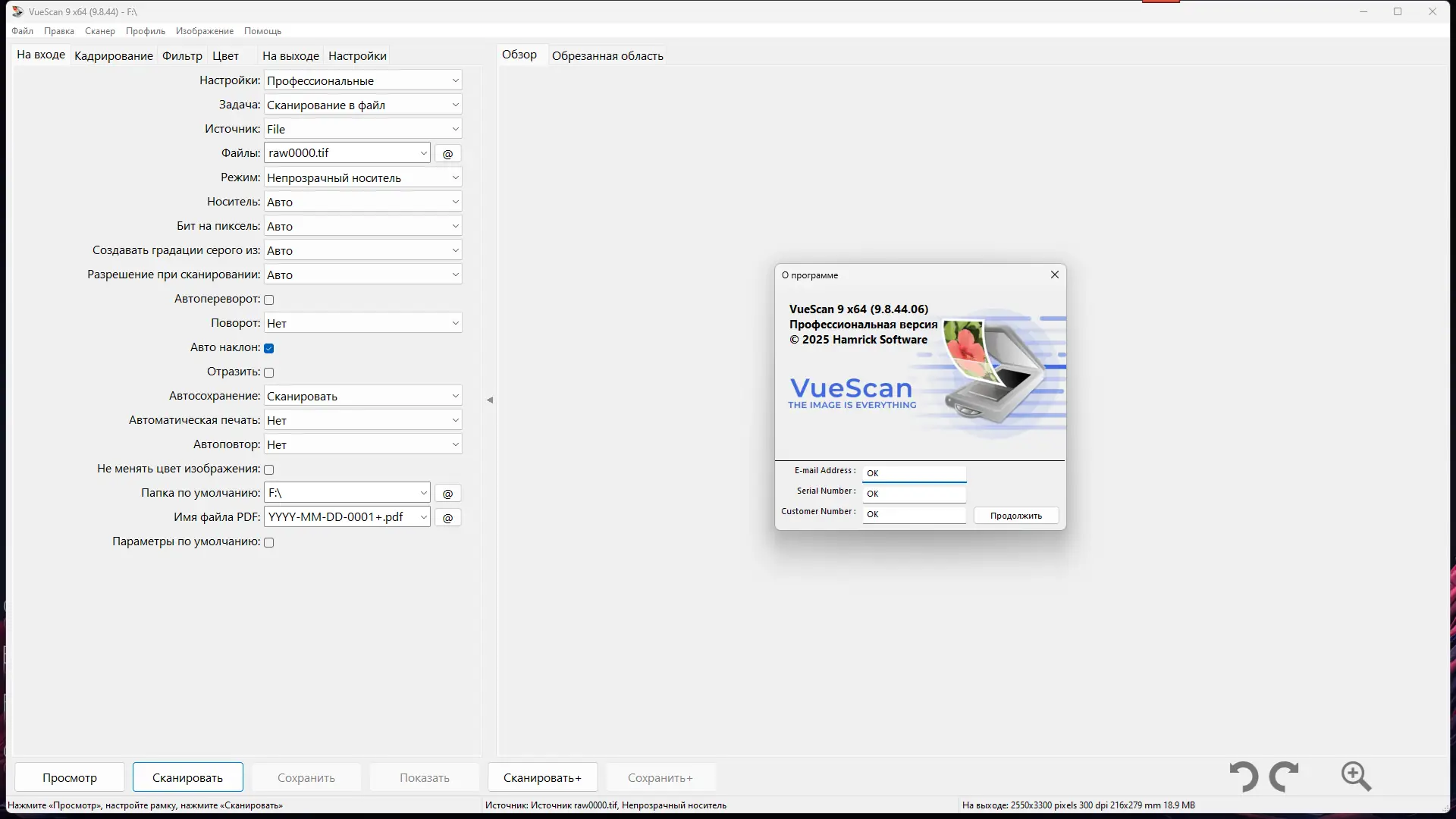This screenshot has width=1456, height=819.
Task: Switch to the Кадрирование tab
Action: click(114, 56)
